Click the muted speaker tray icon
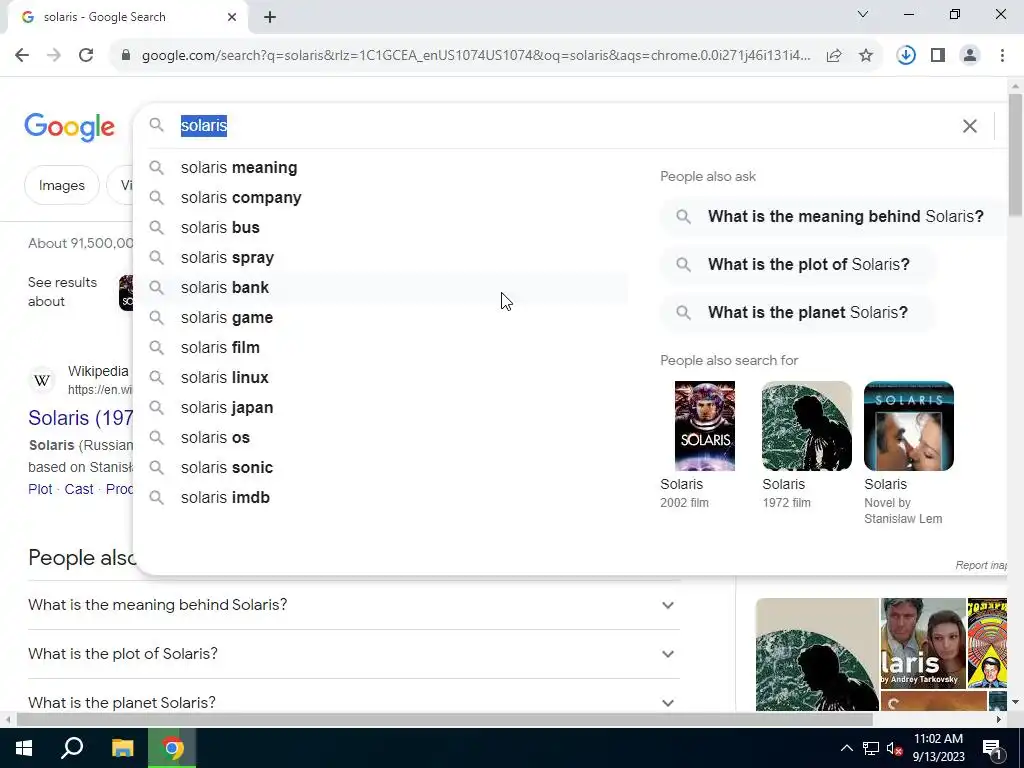 tap(894, 748)
